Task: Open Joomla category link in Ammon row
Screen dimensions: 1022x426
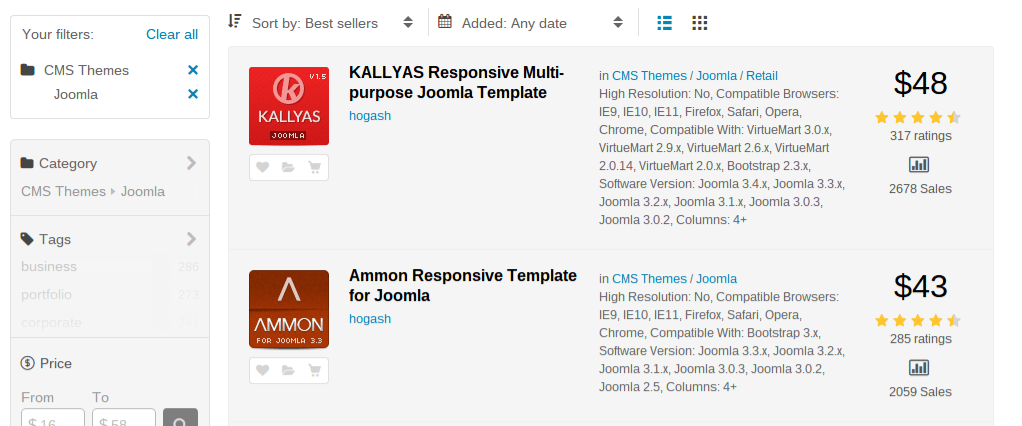Action: pos(716,279)
